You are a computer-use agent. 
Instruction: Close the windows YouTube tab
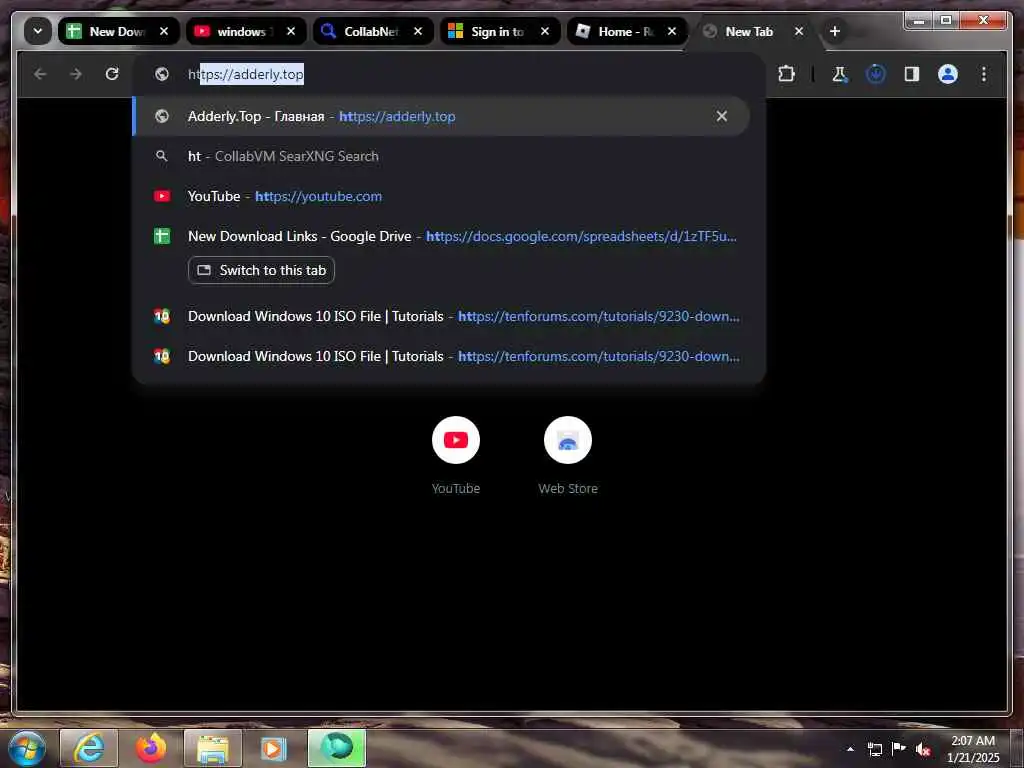coord(291,31)
